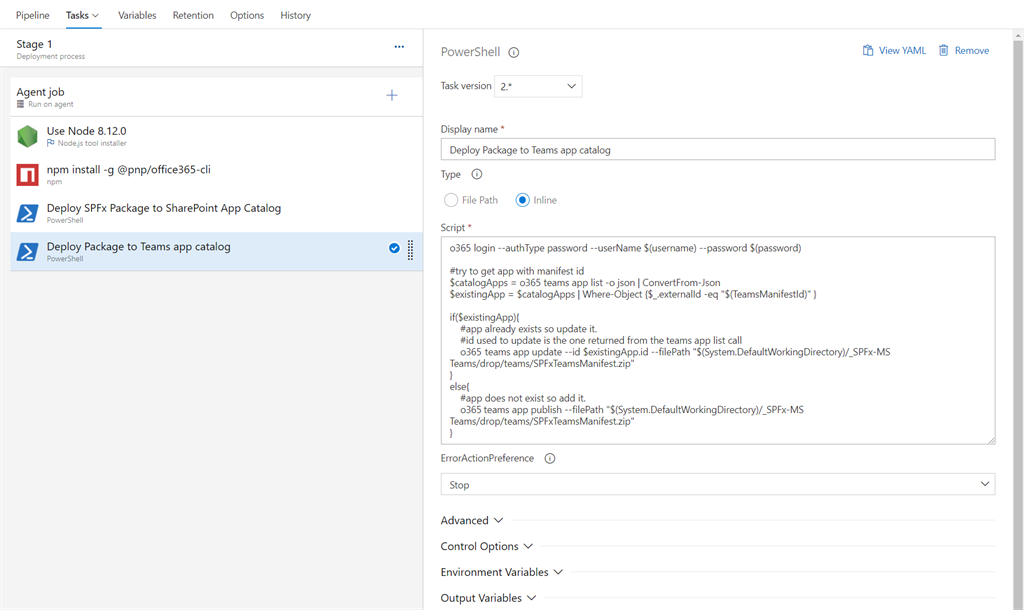Open the ErrorActionPreference Stop dropdown
Screen dimensions: 1024x610
point(718,485)
